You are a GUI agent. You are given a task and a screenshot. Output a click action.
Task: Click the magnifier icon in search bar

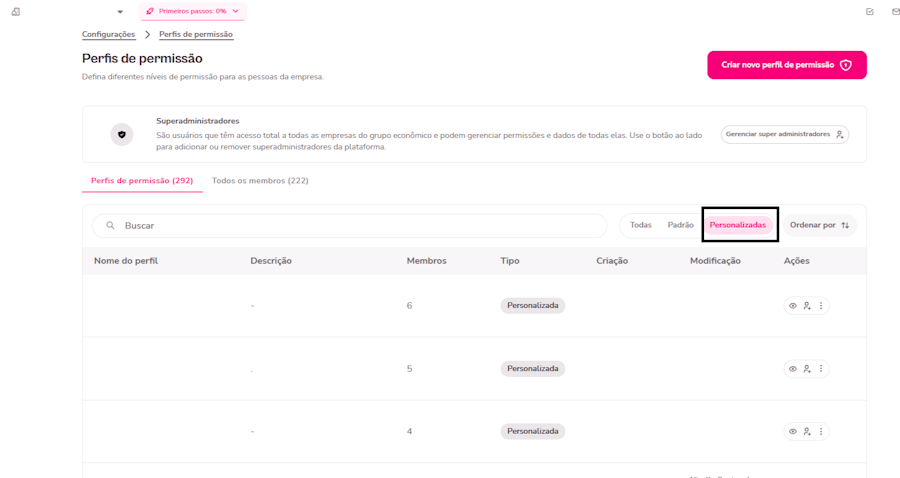coord(110,226)
